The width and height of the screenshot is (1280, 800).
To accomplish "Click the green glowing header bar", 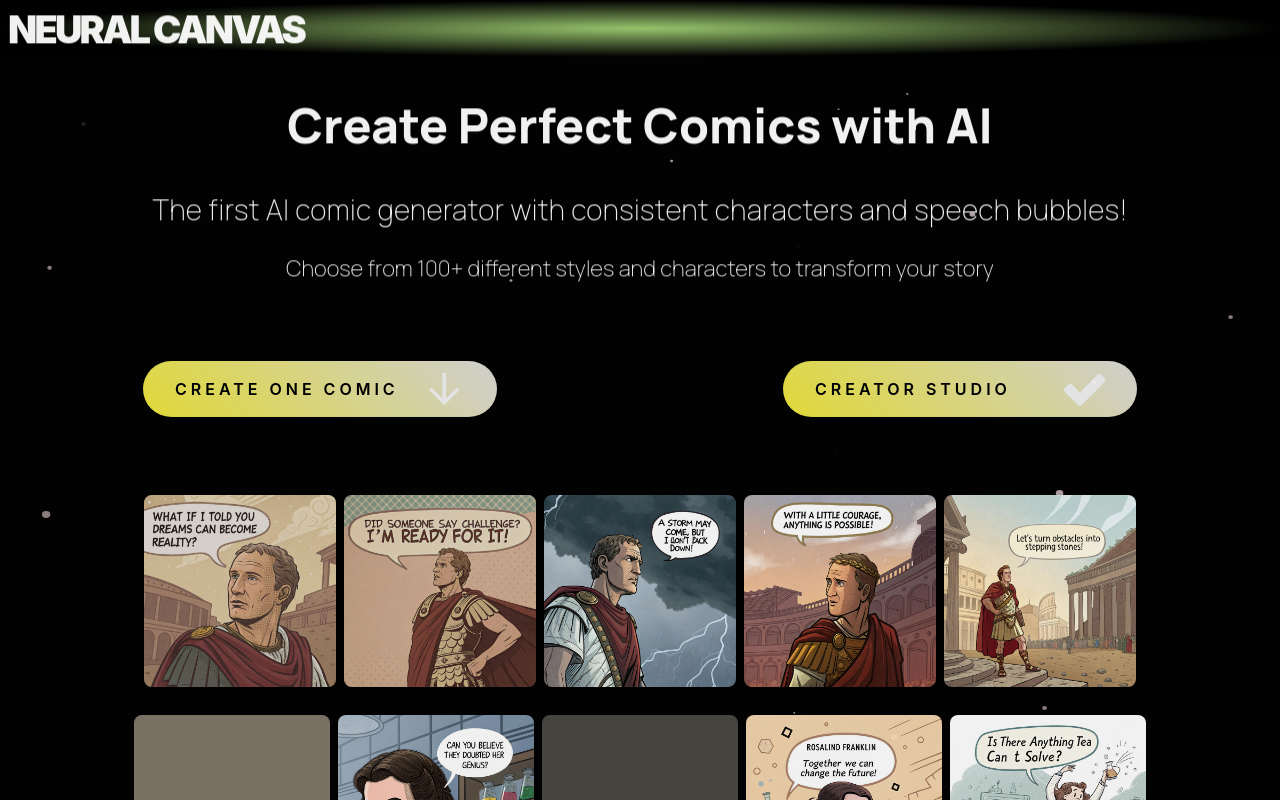I will (x=700, y=26).
